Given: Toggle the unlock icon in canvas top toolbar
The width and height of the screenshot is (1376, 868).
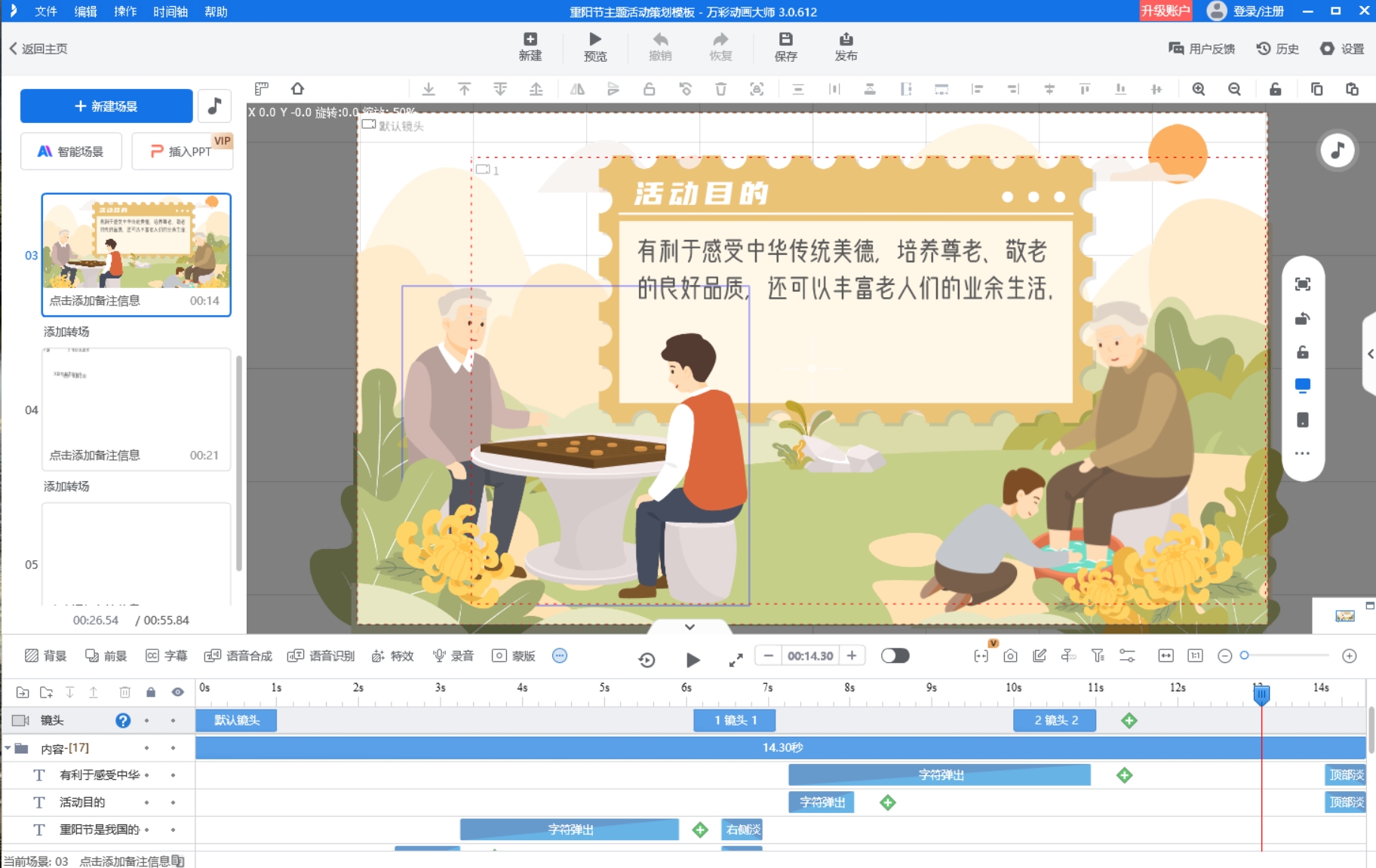Looking at the screenshot, I should [1276, 89].
